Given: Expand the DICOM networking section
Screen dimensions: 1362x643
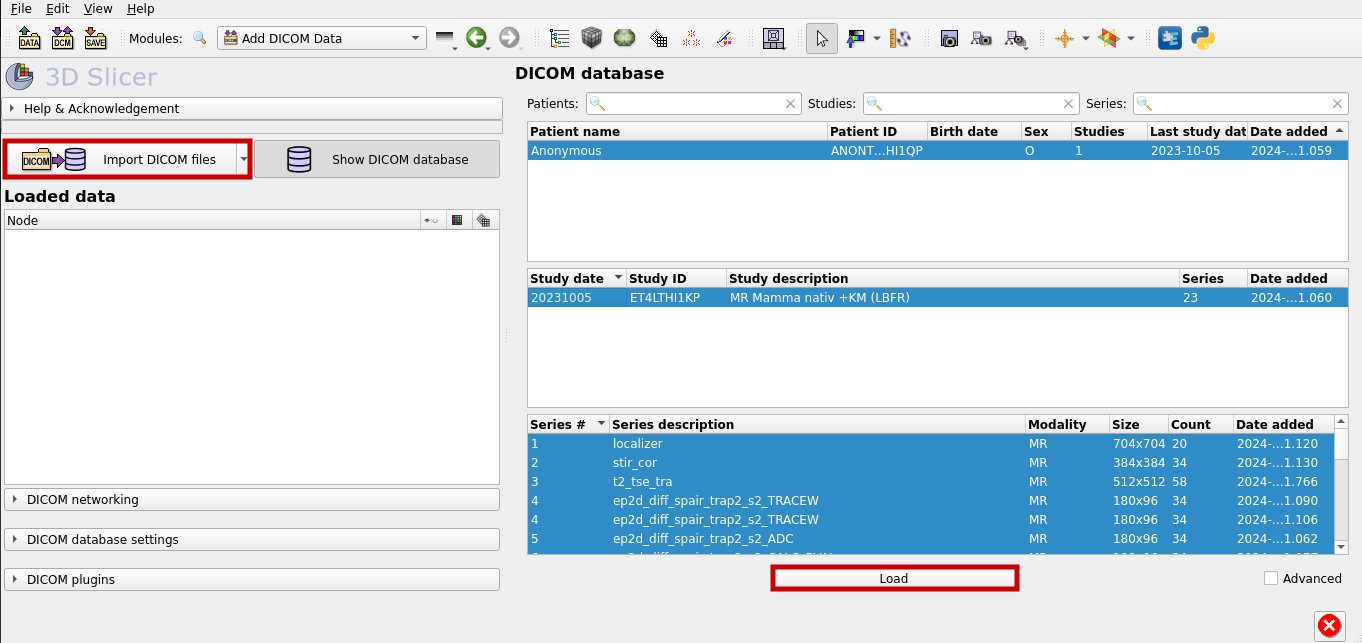Looking at the screenshot, I should [252, 499].
